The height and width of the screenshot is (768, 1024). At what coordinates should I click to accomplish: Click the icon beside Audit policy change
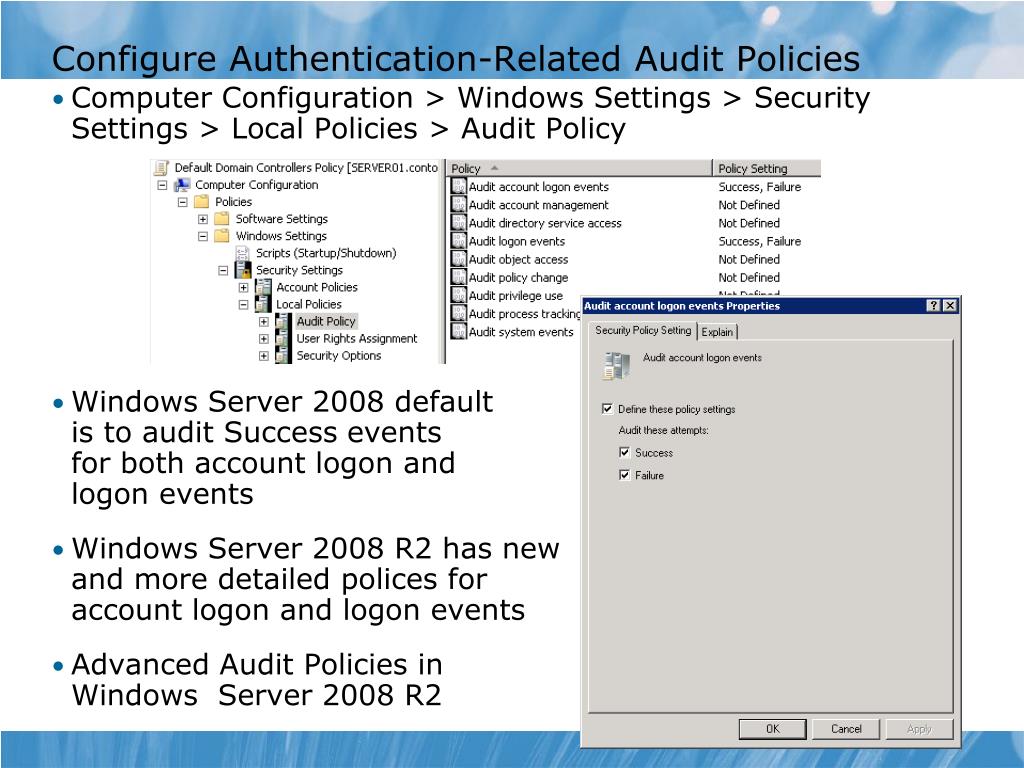pos(459,278)
